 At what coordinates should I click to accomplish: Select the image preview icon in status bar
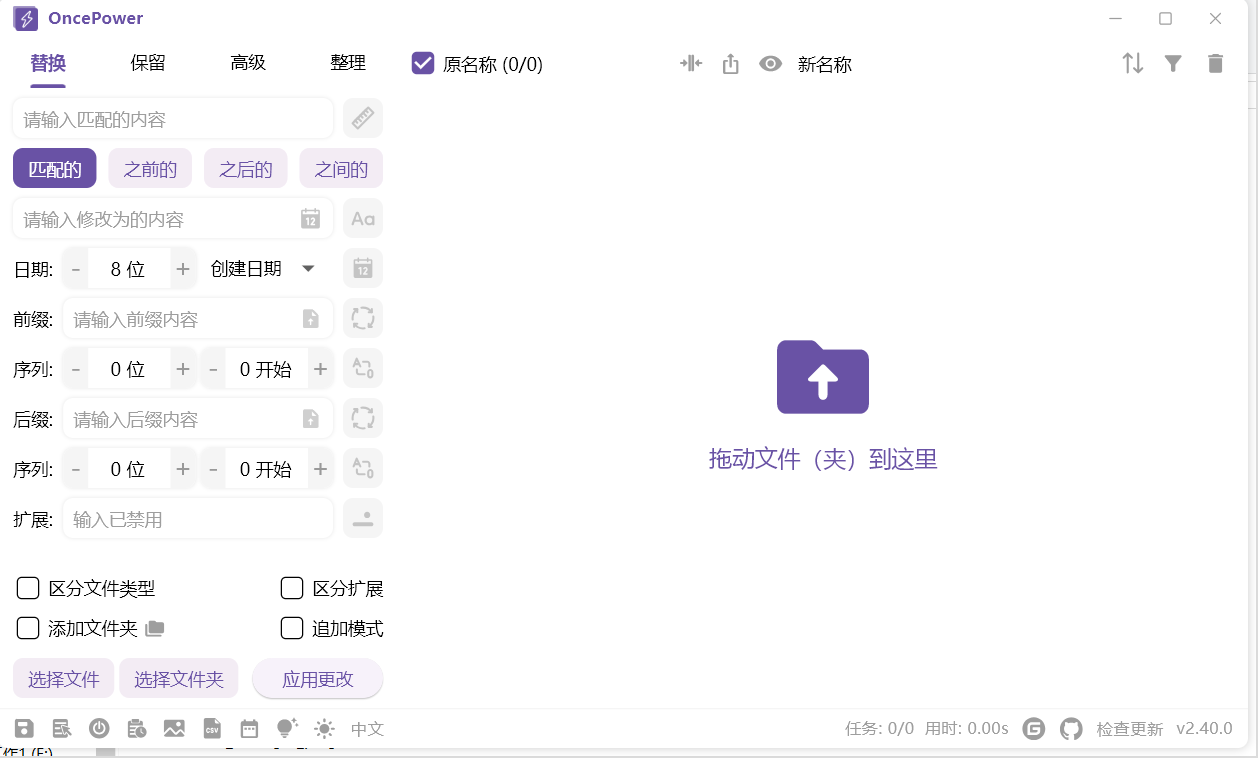174,728
